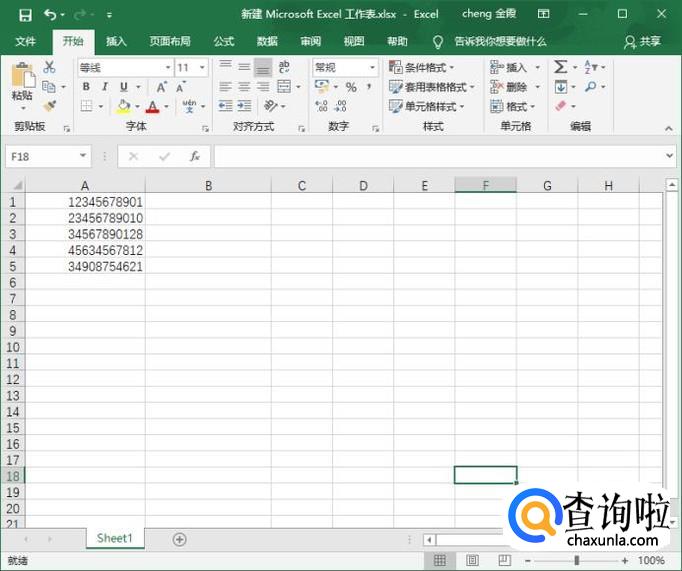Image resolution: width=682 pixels, height=571 pixels.
Task: Increase font size with large A icon
Action: click(x=161, y=87)
